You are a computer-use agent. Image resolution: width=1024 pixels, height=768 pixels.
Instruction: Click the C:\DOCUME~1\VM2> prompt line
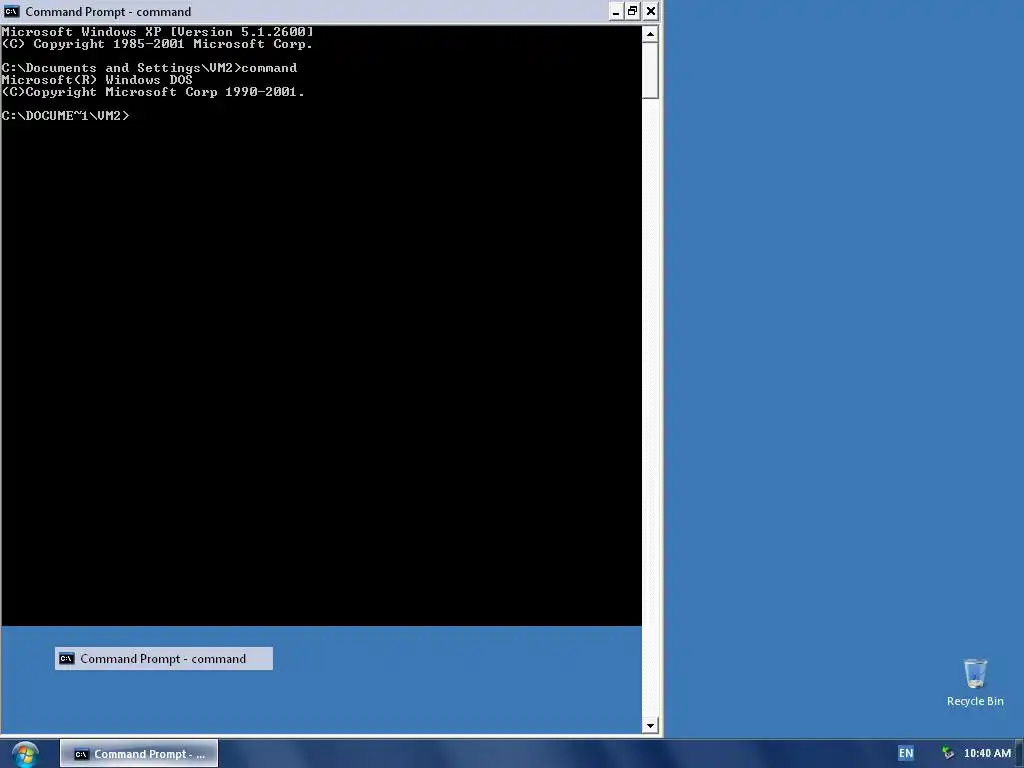pos(65,116)
